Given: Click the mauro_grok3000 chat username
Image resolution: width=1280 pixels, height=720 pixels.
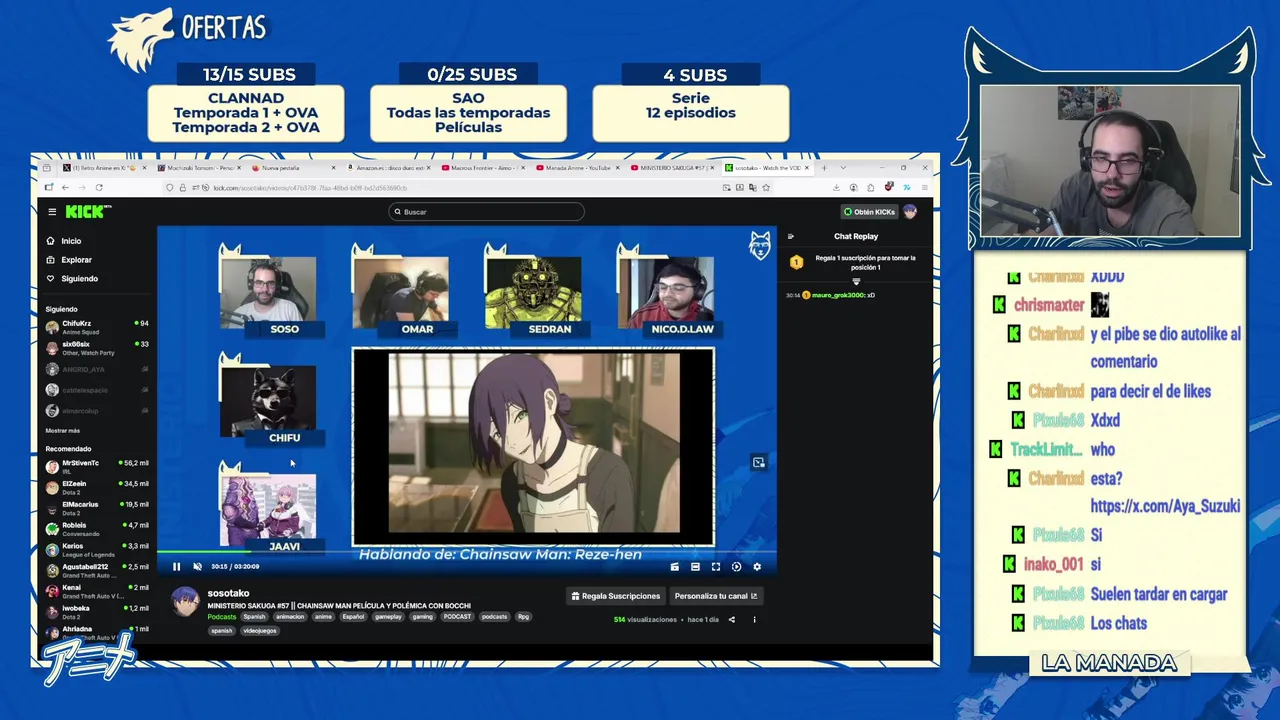Looking at the screenshot, I should click(838, 295).
